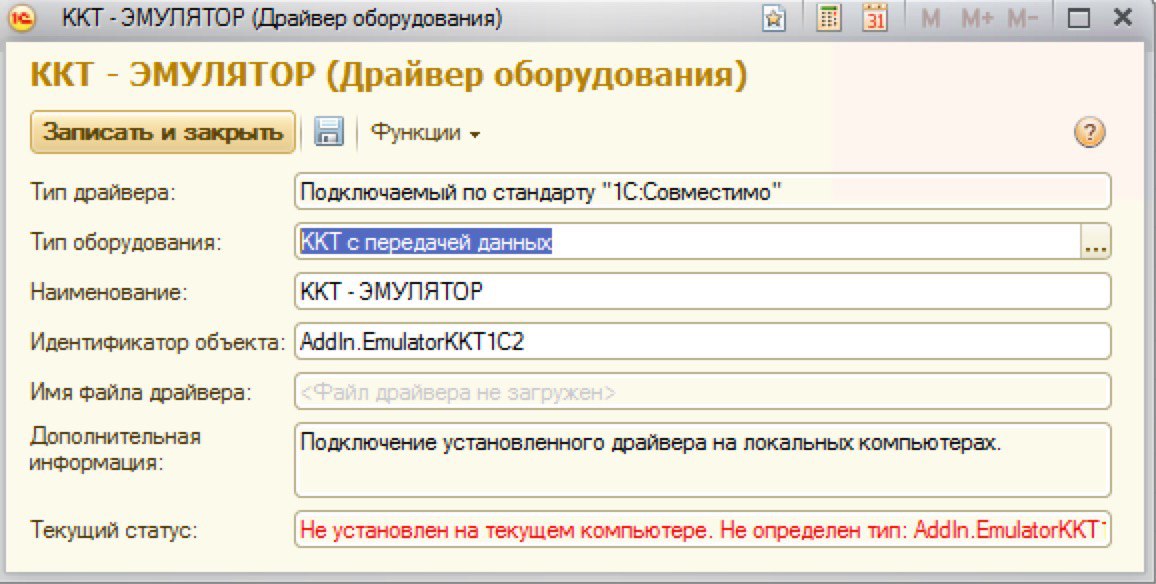Click the Тип драйвера field
Screen dimensions: 1156x584
point(703,192)
